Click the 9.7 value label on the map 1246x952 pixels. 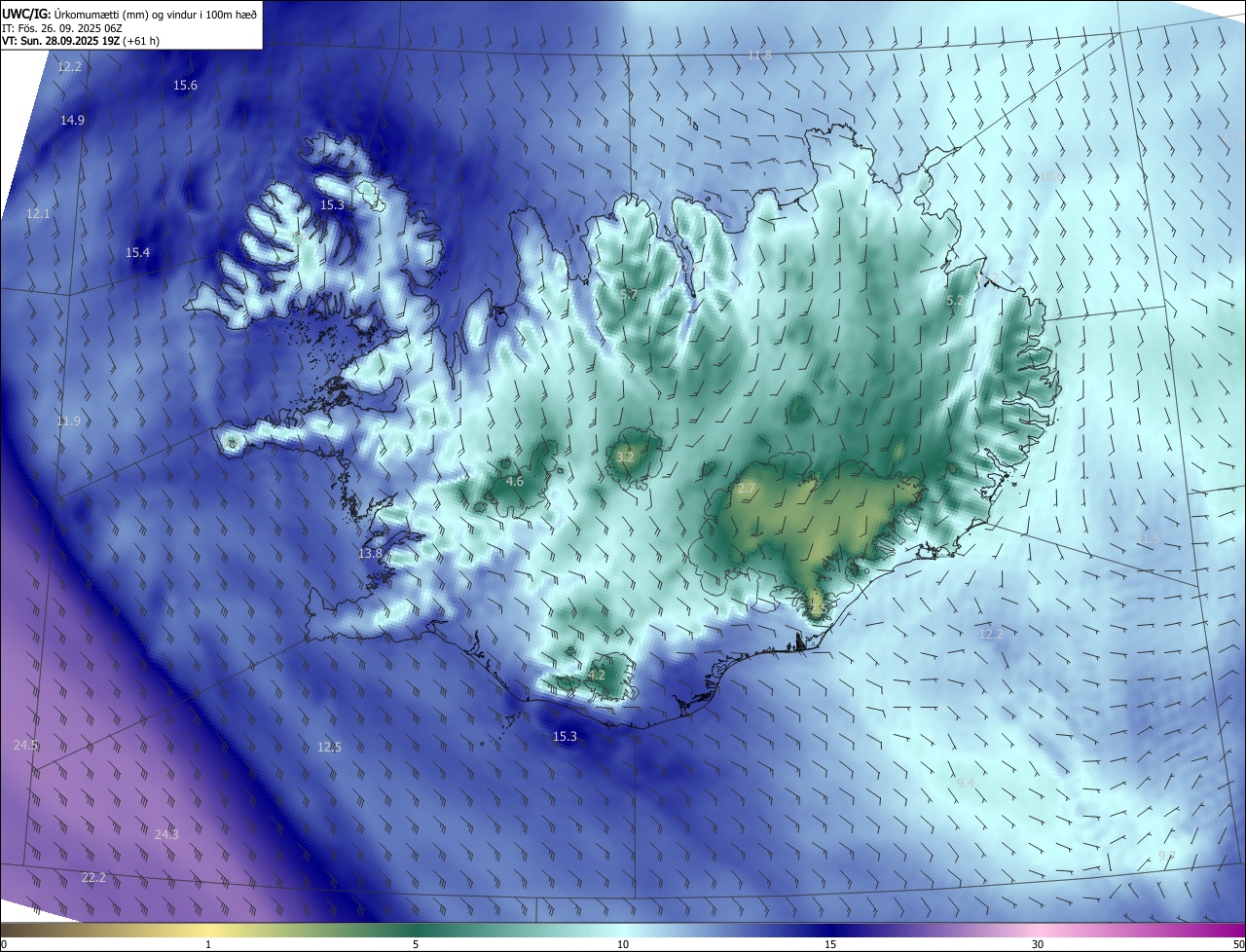click(1166, 856)
